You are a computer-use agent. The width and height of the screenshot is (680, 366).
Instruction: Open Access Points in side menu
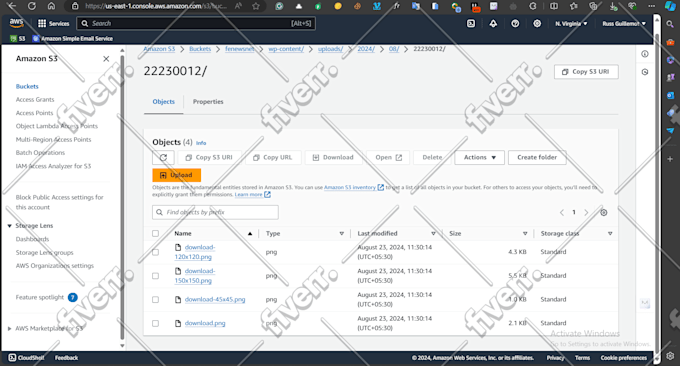point(34,113)
